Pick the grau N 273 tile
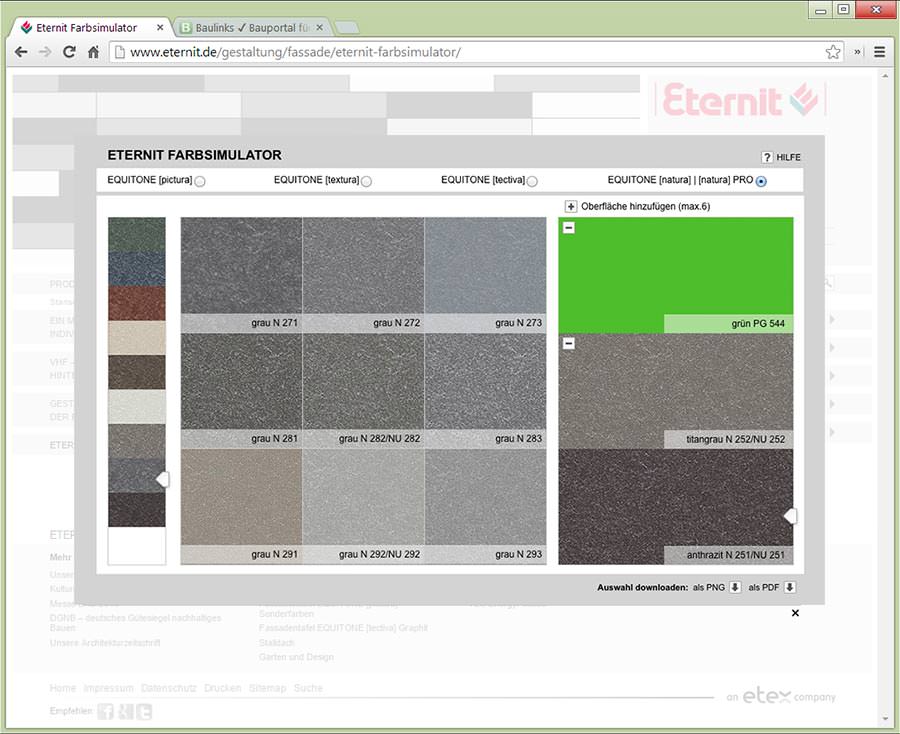Viewport: 900px width, 734px height. (486, 275)
